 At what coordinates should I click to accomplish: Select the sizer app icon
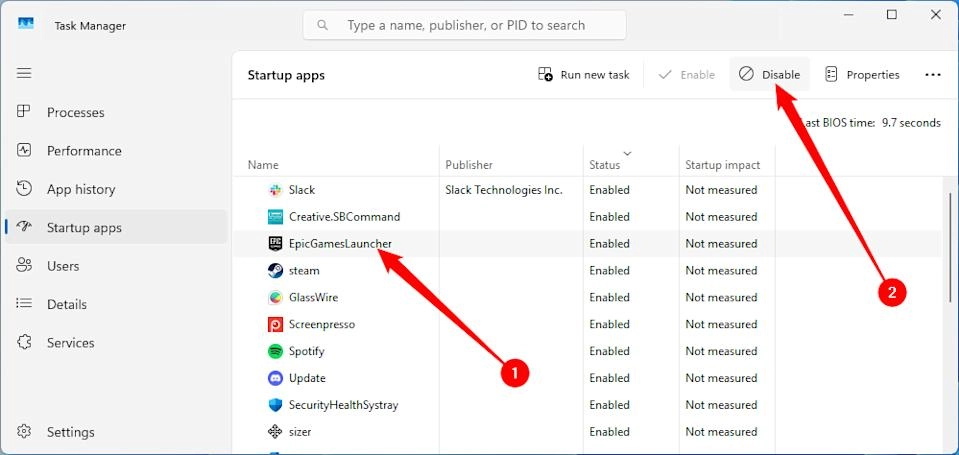(x=275, y=432)
